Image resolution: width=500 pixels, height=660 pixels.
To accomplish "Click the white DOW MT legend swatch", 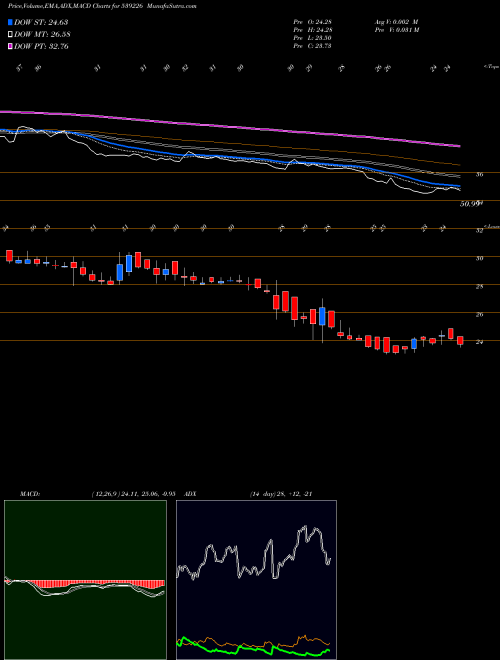I will click(11, 34).
